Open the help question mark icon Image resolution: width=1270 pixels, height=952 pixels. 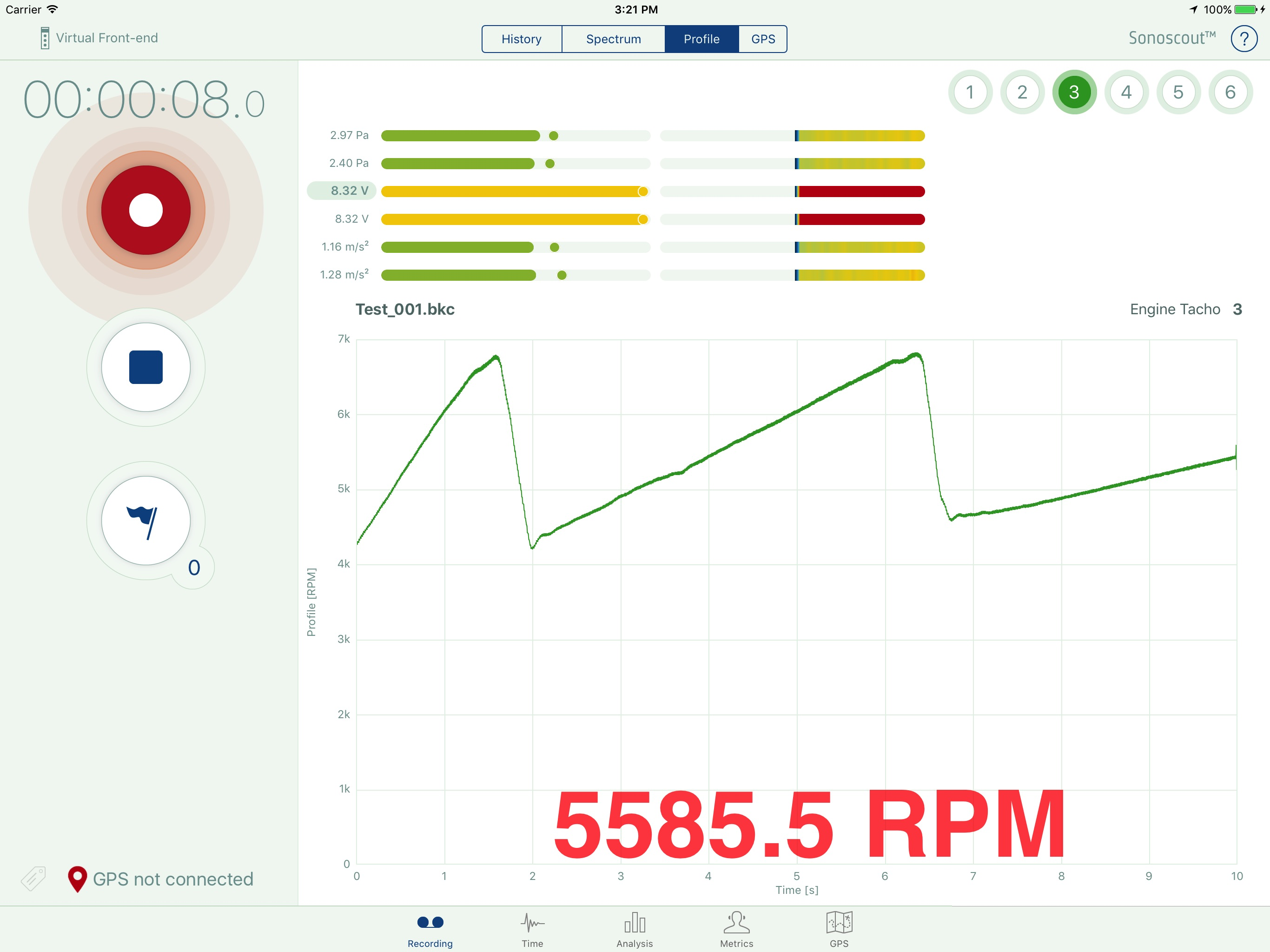pyautogui.click(x=1244, y=39)
